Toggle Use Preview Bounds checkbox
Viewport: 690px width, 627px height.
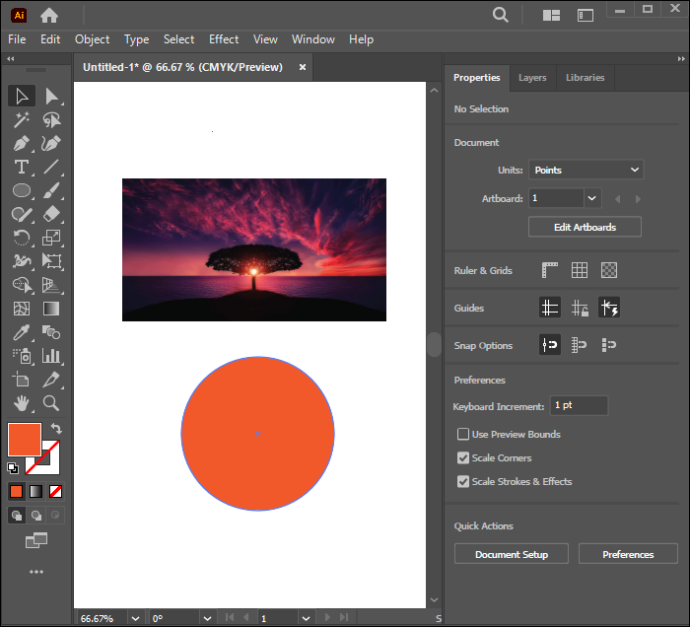(463, 434)
